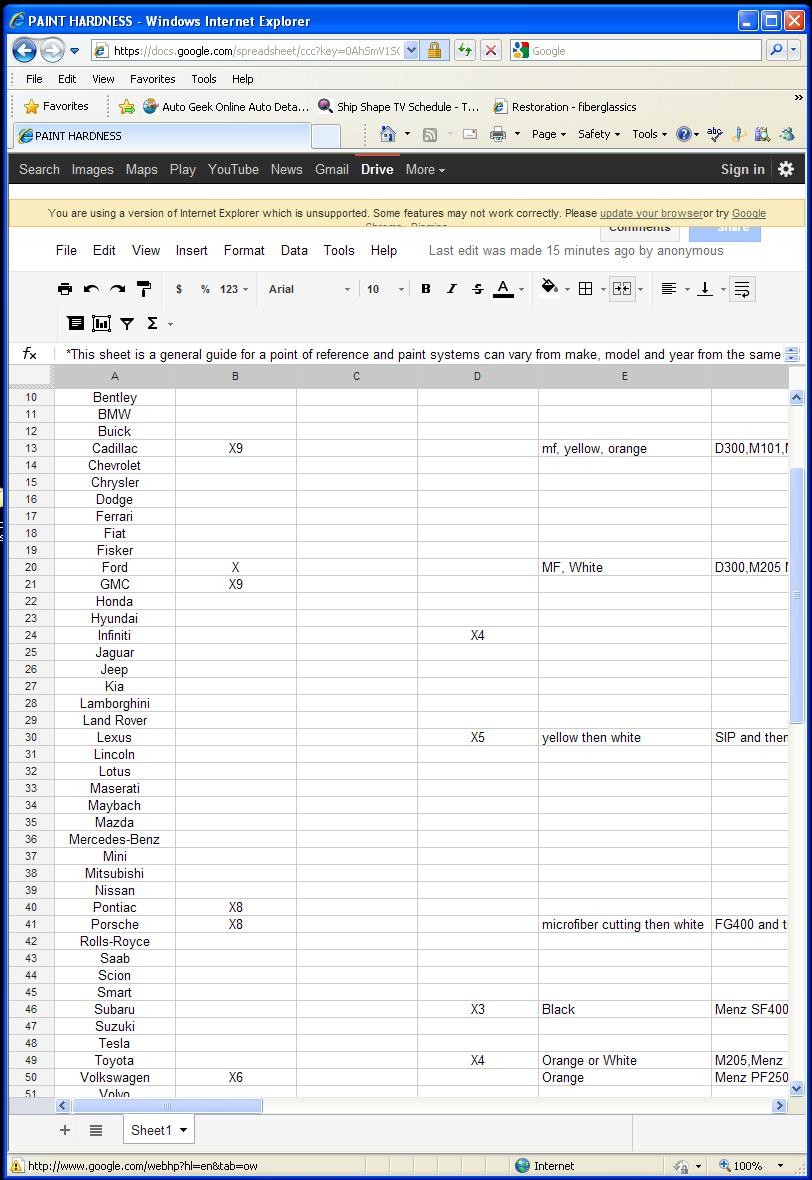Select the PAINT HARDNESS browser tab
812x1180 pixels.
pyautogui.click(x=162, y=135)
